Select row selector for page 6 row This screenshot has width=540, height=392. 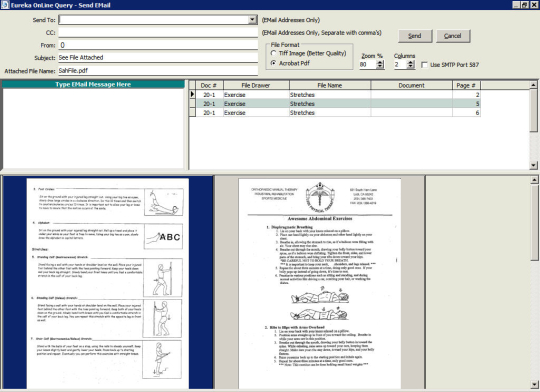click(192, 112)
